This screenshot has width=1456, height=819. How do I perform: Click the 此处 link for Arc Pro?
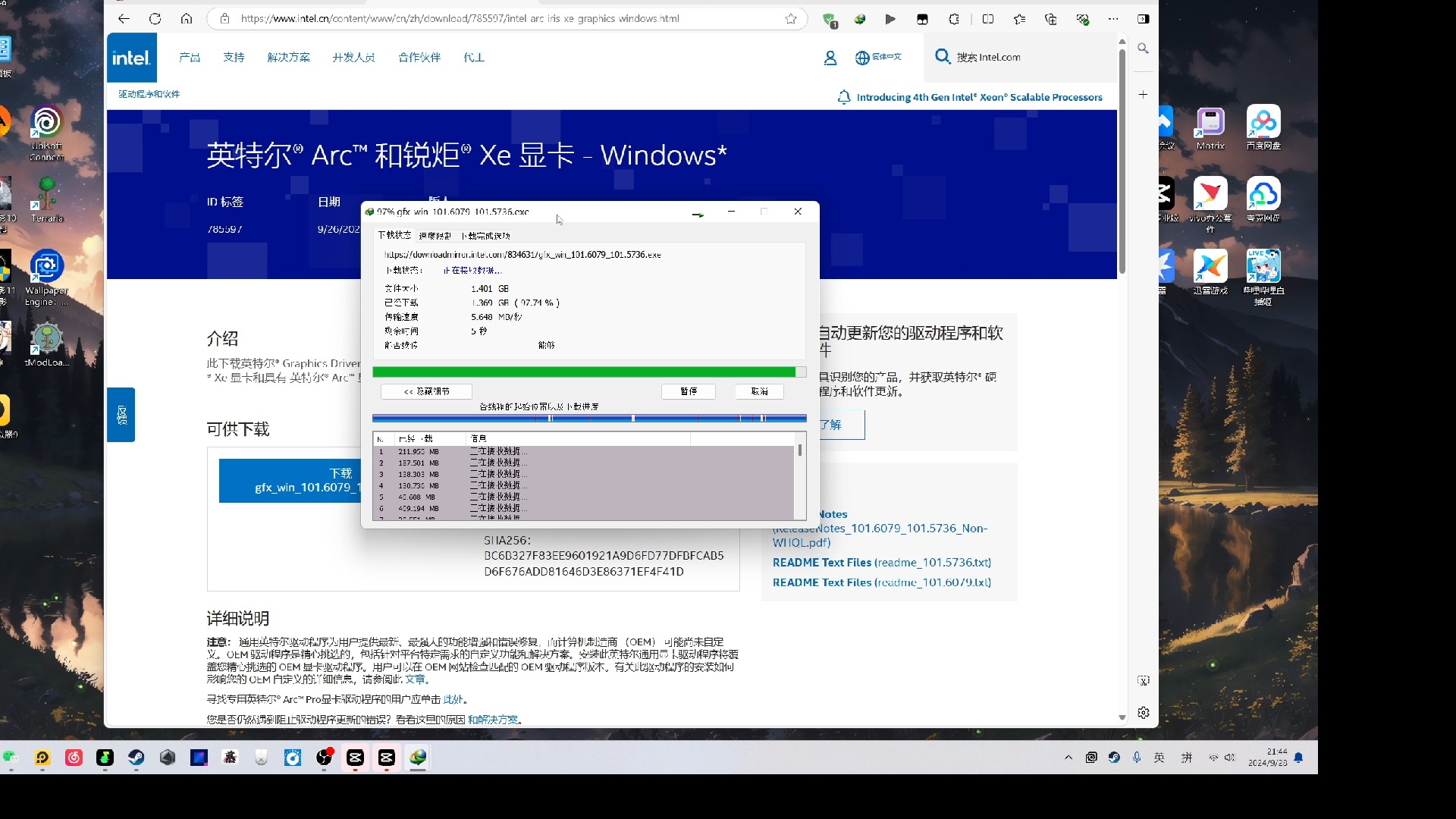[x=453, y=699]
